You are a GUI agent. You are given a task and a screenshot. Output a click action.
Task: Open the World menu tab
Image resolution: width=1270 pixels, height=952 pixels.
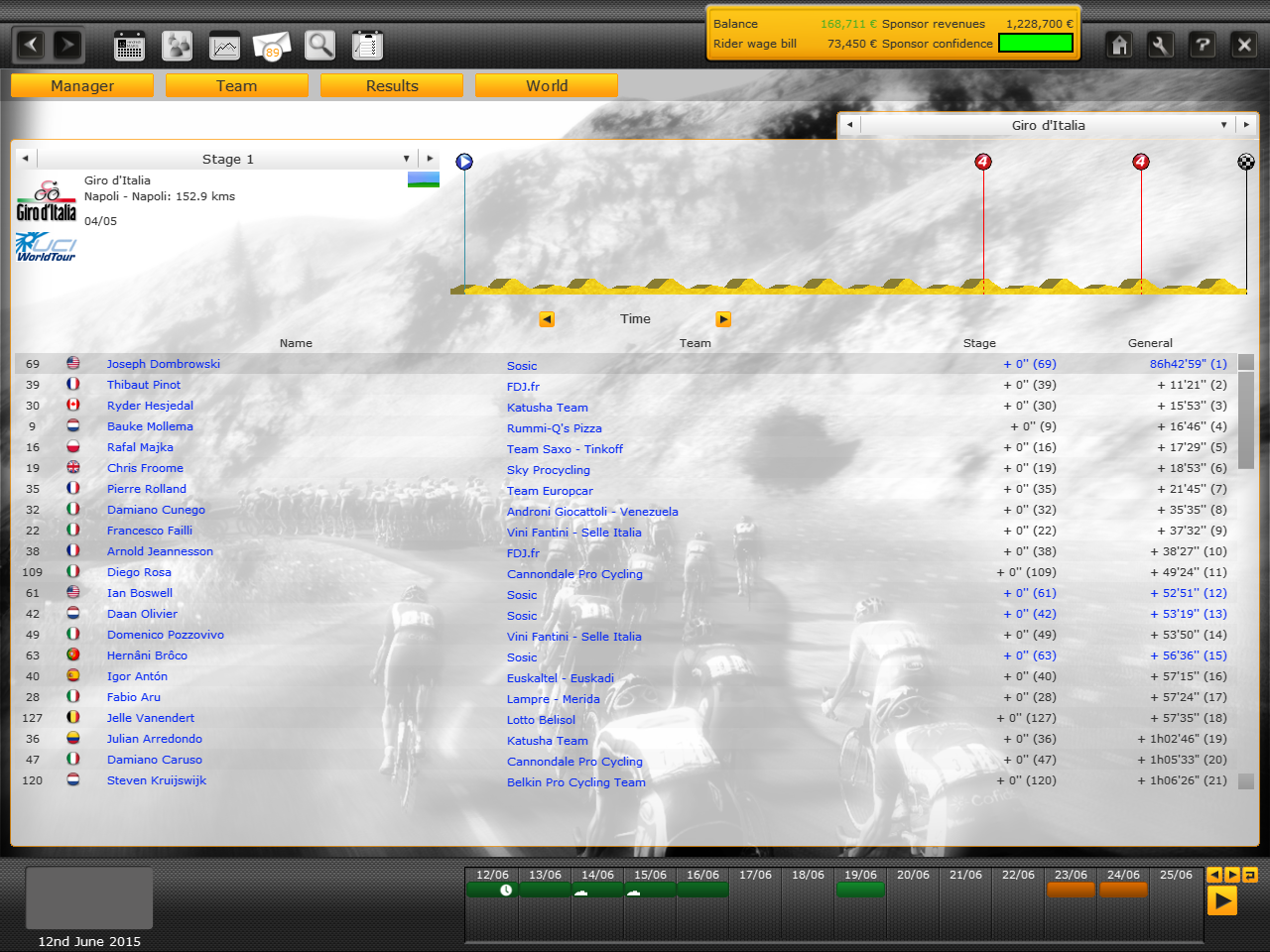coord(547,86)
